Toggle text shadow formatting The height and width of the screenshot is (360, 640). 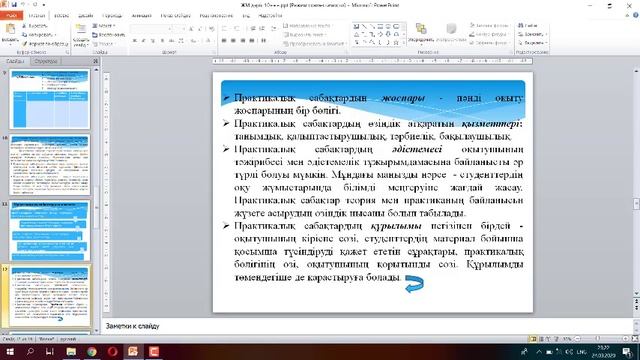[162, 41]
